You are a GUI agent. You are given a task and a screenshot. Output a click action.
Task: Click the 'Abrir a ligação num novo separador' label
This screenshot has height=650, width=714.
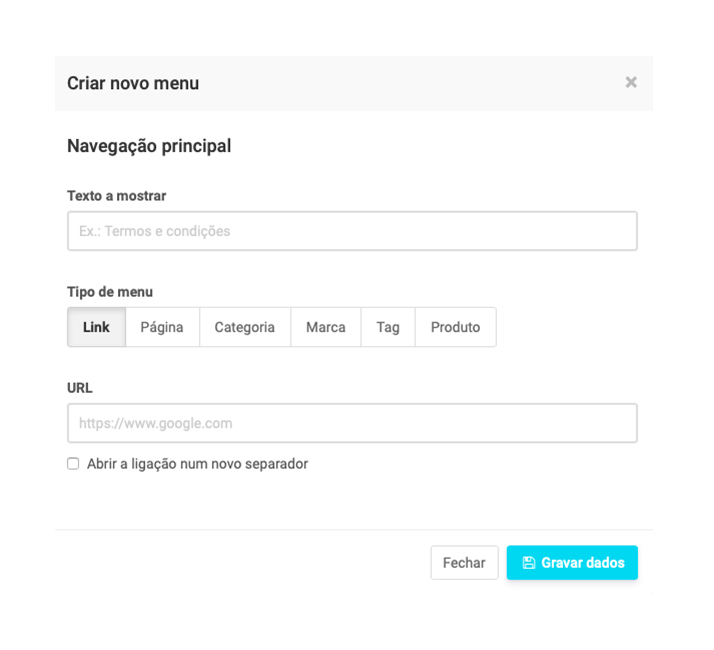pyautogui.click(x=197, y=464)
